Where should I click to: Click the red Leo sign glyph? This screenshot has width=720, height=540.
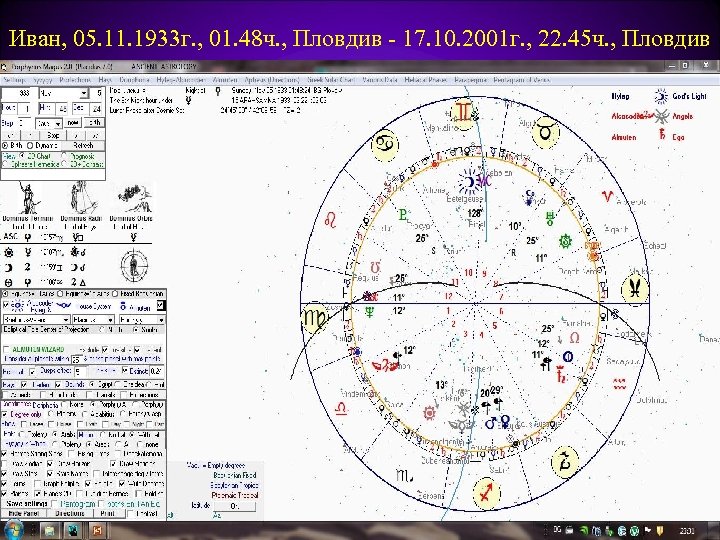tap(330, 219)
